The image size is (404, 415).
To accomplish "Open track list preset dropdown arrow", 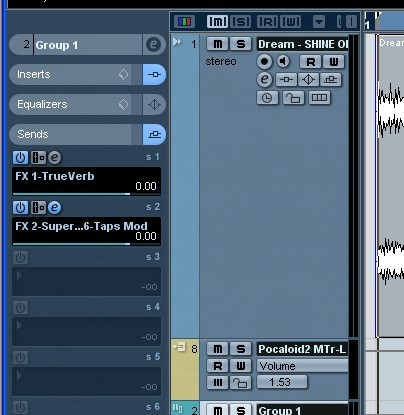I will point(319,22).
